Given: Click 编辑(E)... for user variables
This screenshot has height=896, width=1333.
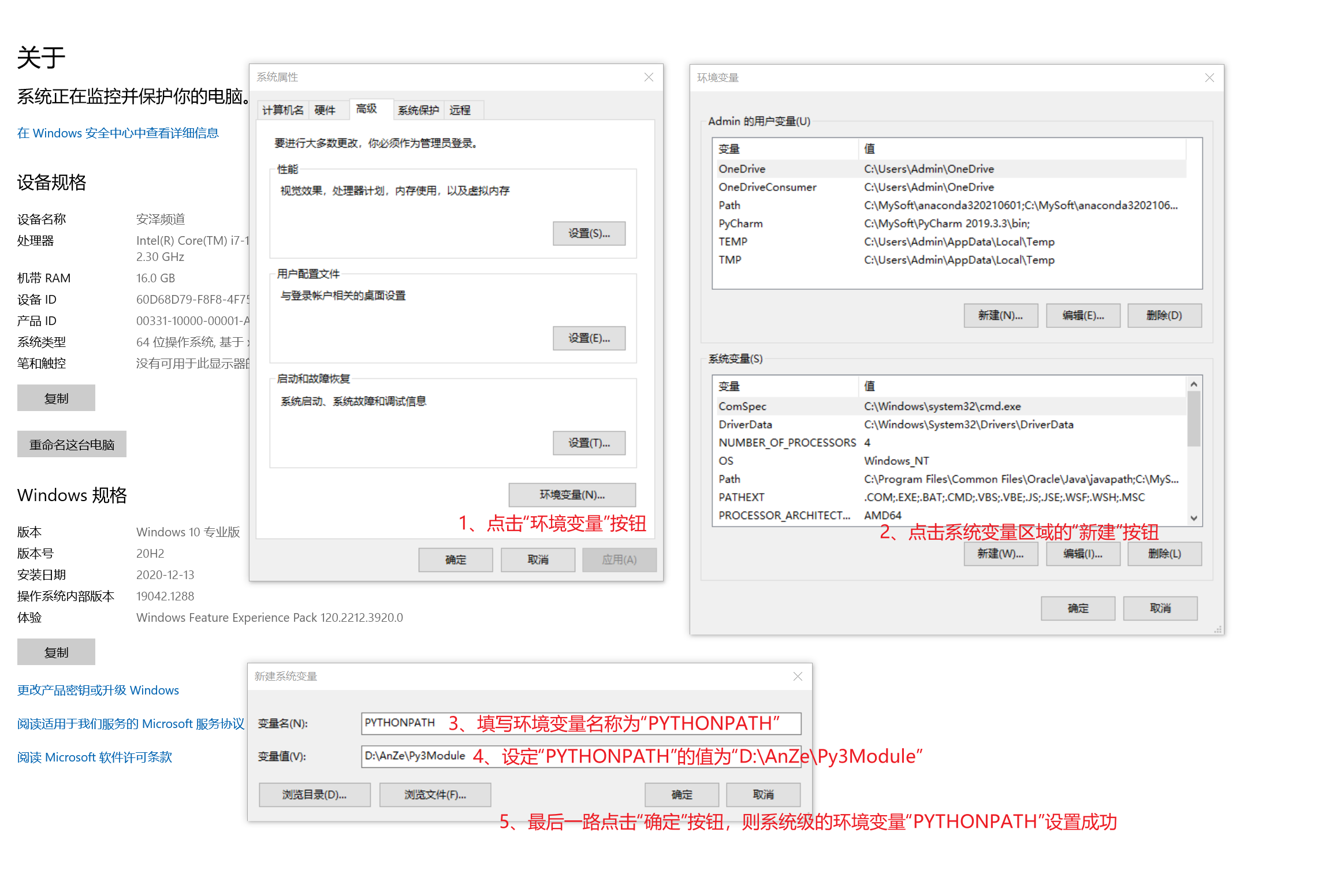Looking at the screenshot, I should (x=1083, y=316).
